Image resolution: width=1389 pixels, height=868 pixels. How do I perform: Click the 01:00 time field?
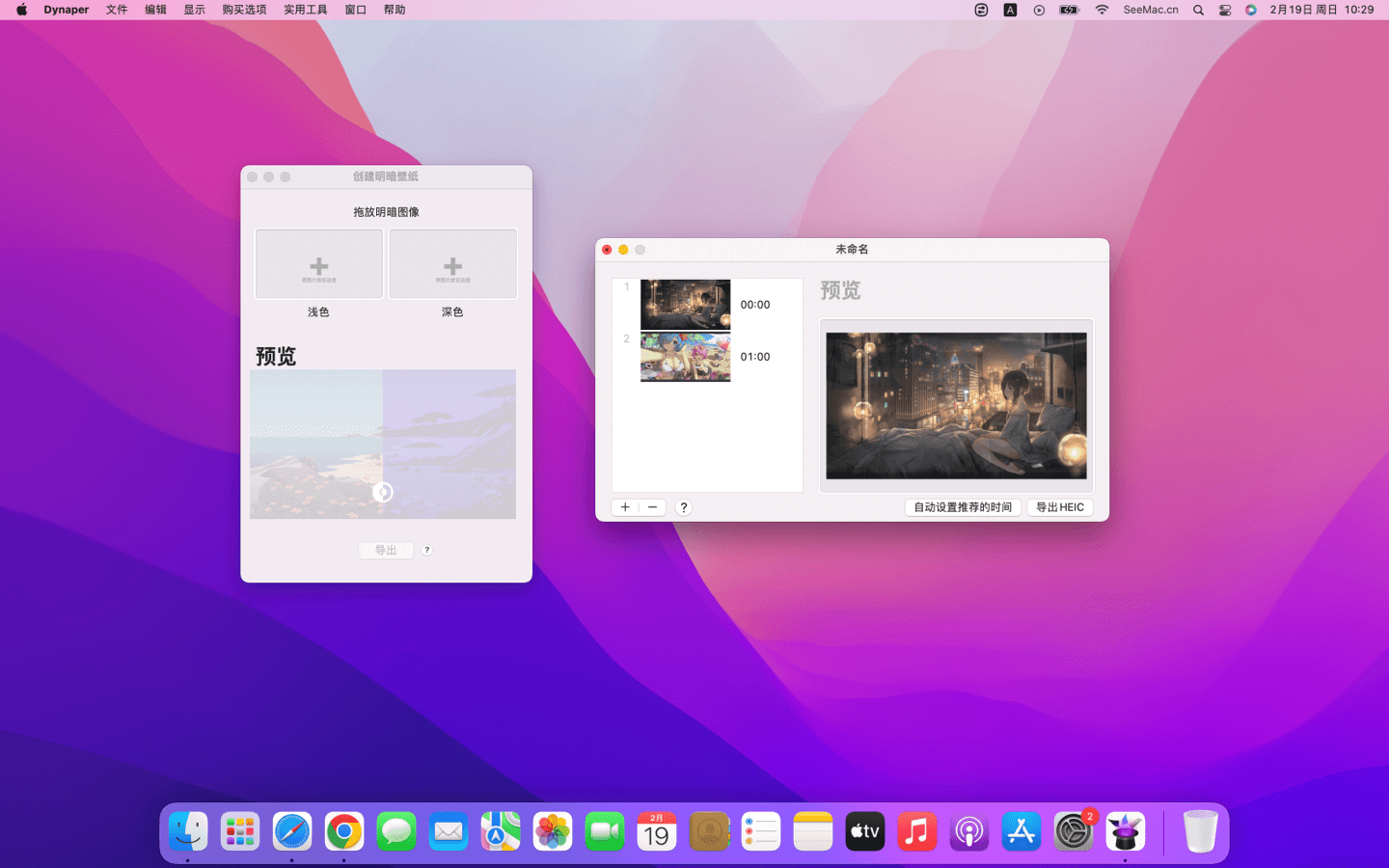pos(755,357)
